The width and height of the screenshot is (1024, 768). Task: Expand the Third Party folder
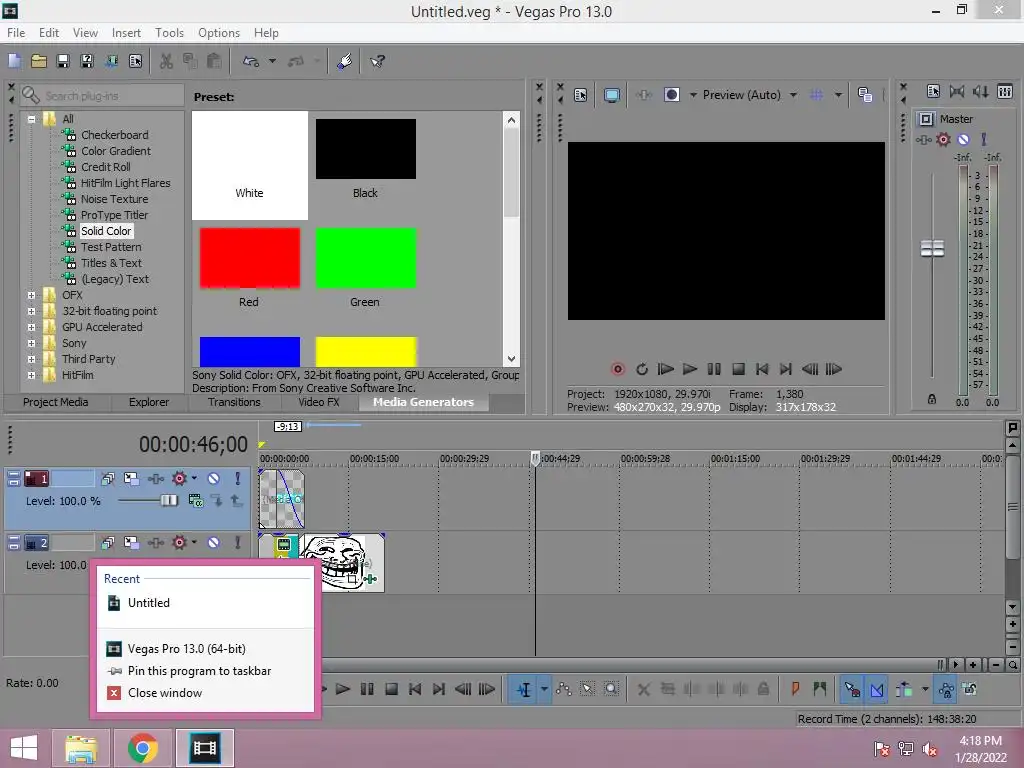(x=31, y=359)
